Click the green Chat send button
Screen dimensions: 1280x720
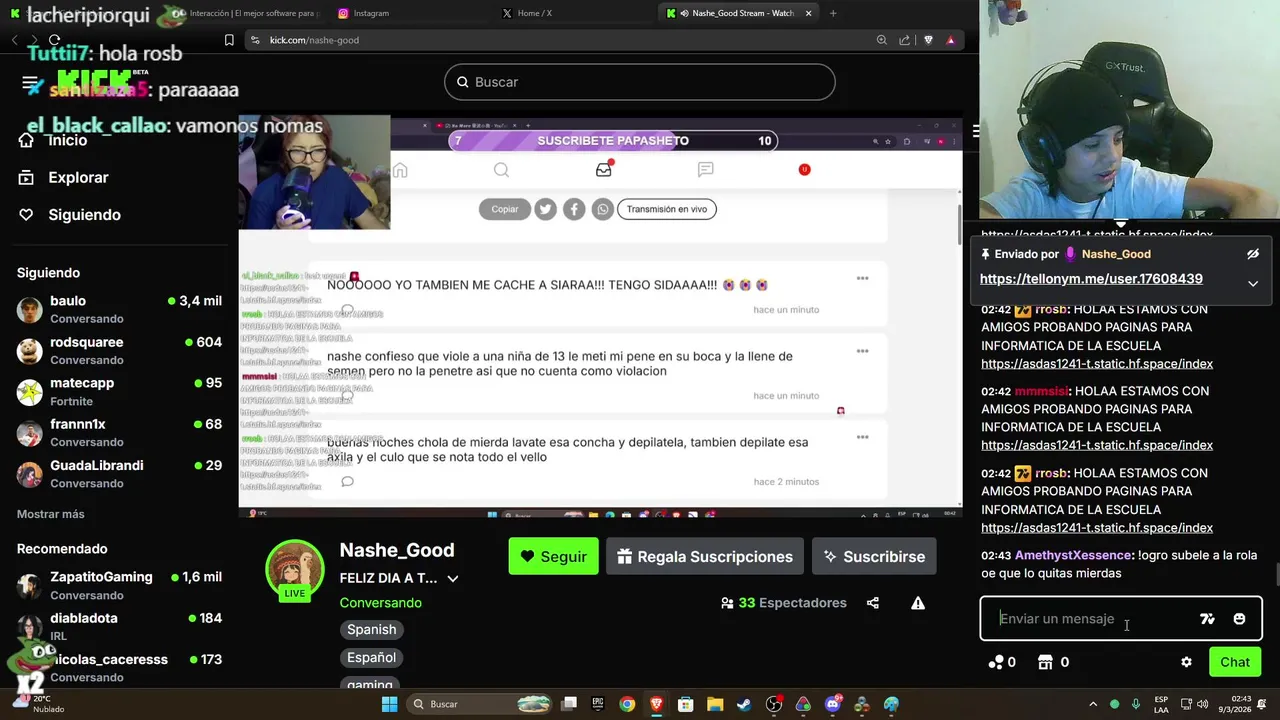pos(1235,662)
